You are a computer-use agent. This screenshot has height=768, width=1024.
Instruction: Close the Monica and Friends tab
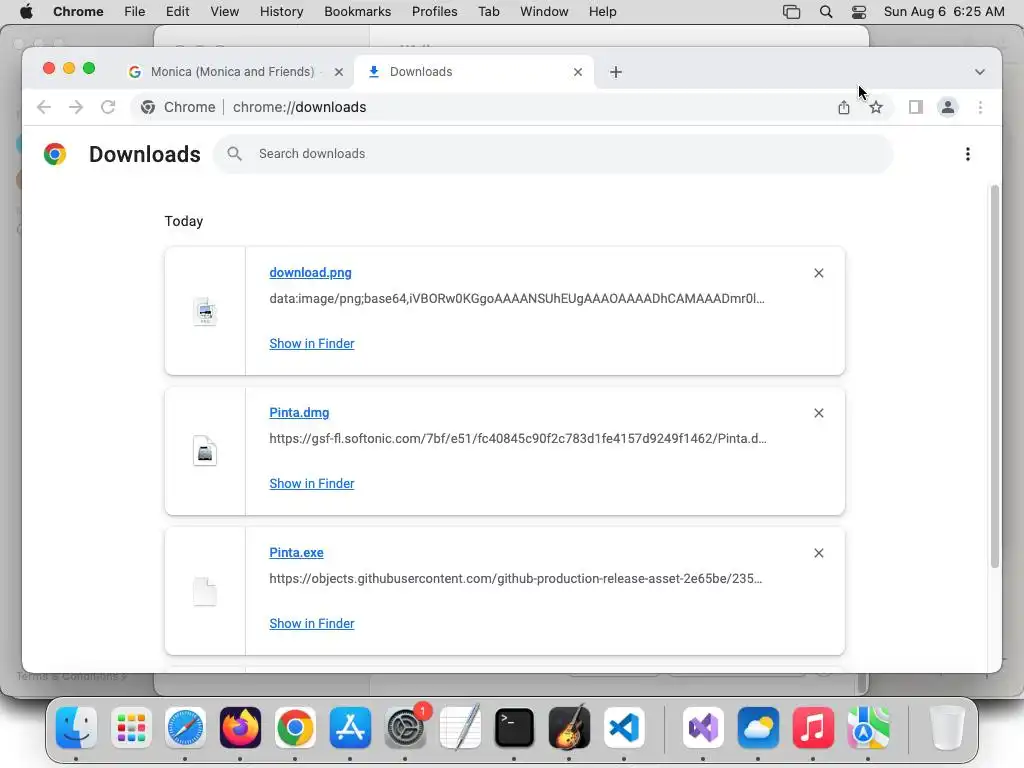(x=338, y=72)
